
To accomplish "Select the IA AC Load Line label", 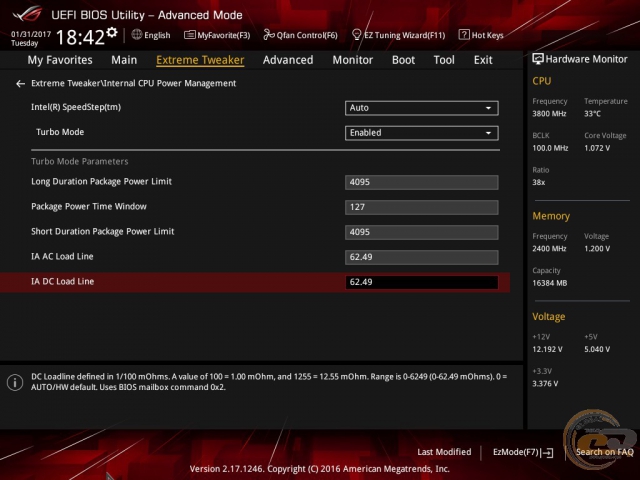I will click(x=62, y=256).
